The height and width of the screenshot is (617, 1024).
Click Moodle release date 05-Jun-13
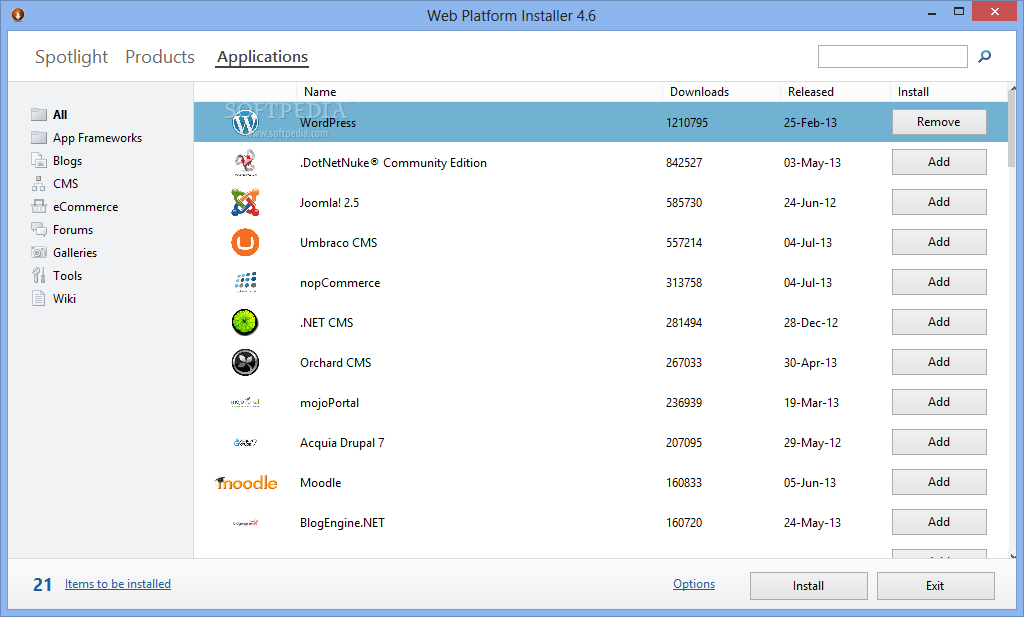(810, 483)
